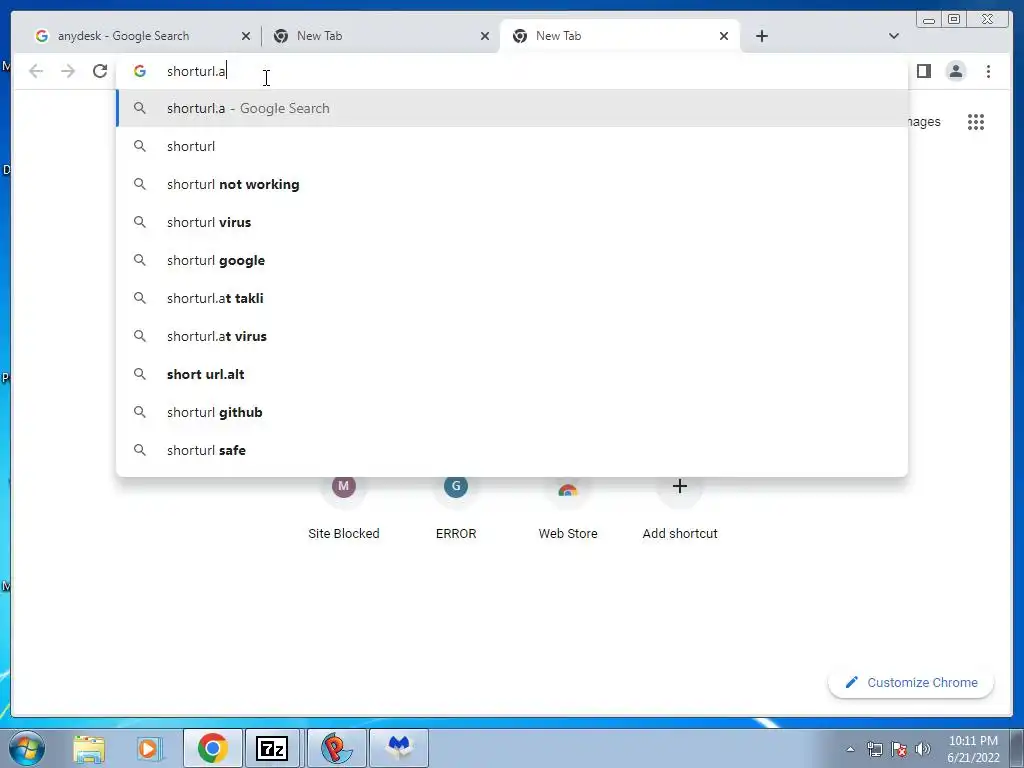Select the active rightmost New Tab
This screenshot has height=768, width=1024.
click(620, 36)
